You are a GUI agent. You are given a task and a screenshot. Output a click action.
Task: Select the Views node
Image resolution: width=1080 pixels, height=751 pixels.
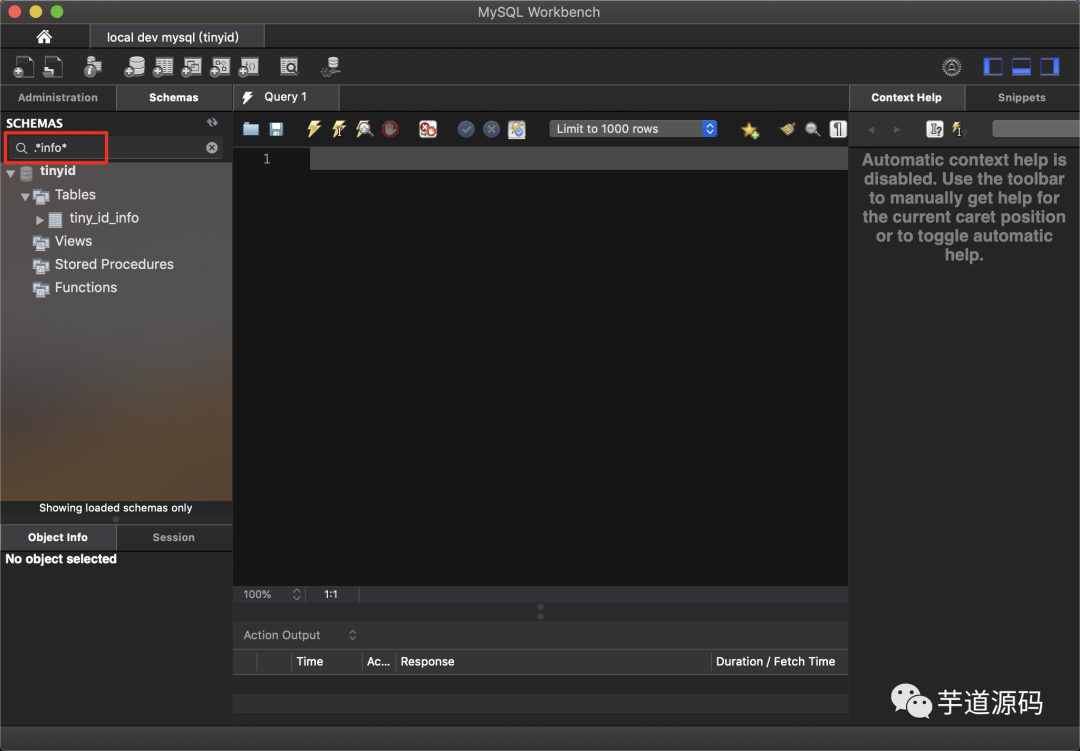pos(73,241)
